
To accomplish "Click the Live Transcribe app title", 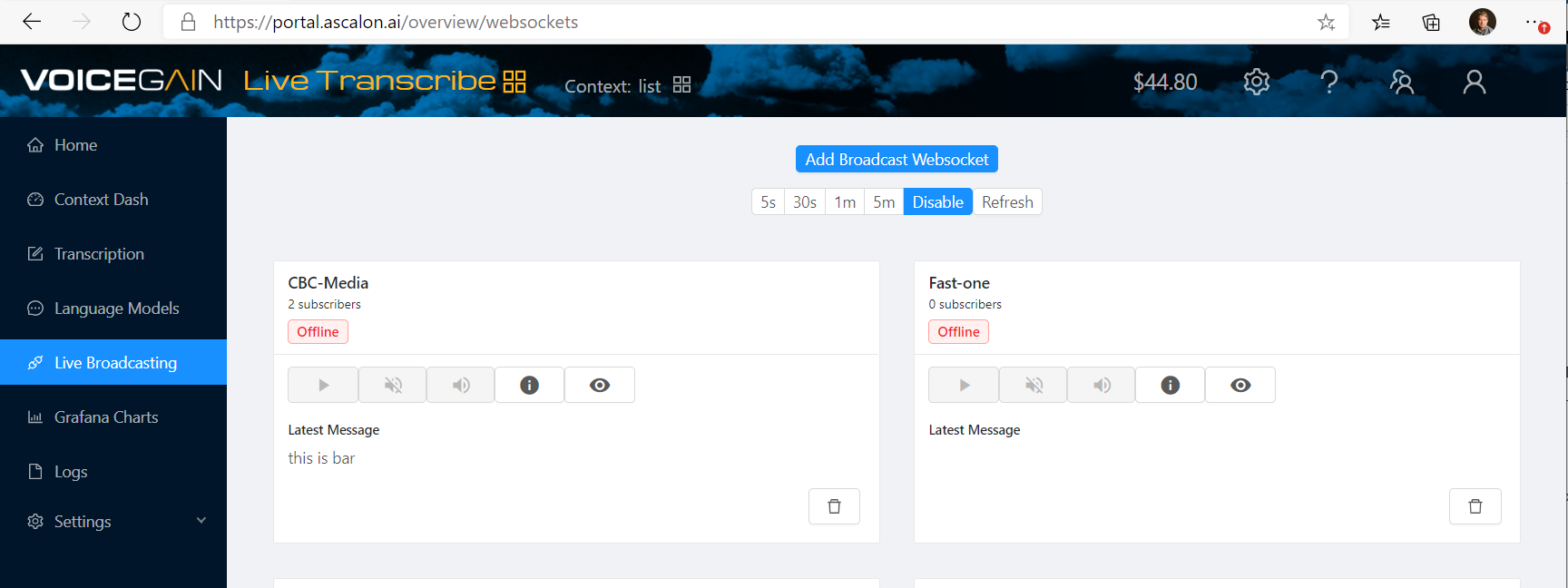I will point(369,81).
